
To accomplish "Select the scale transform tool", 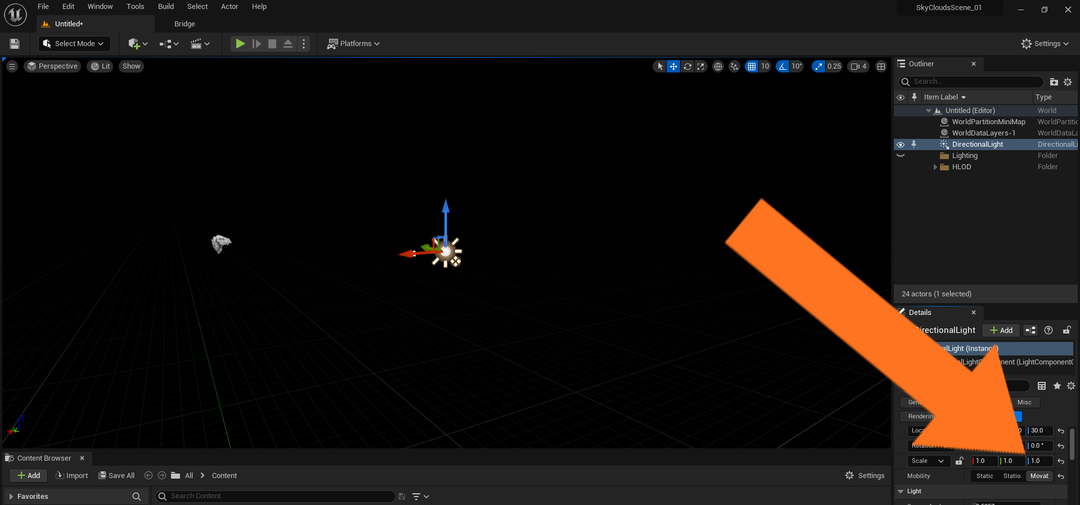I will 702,67.
